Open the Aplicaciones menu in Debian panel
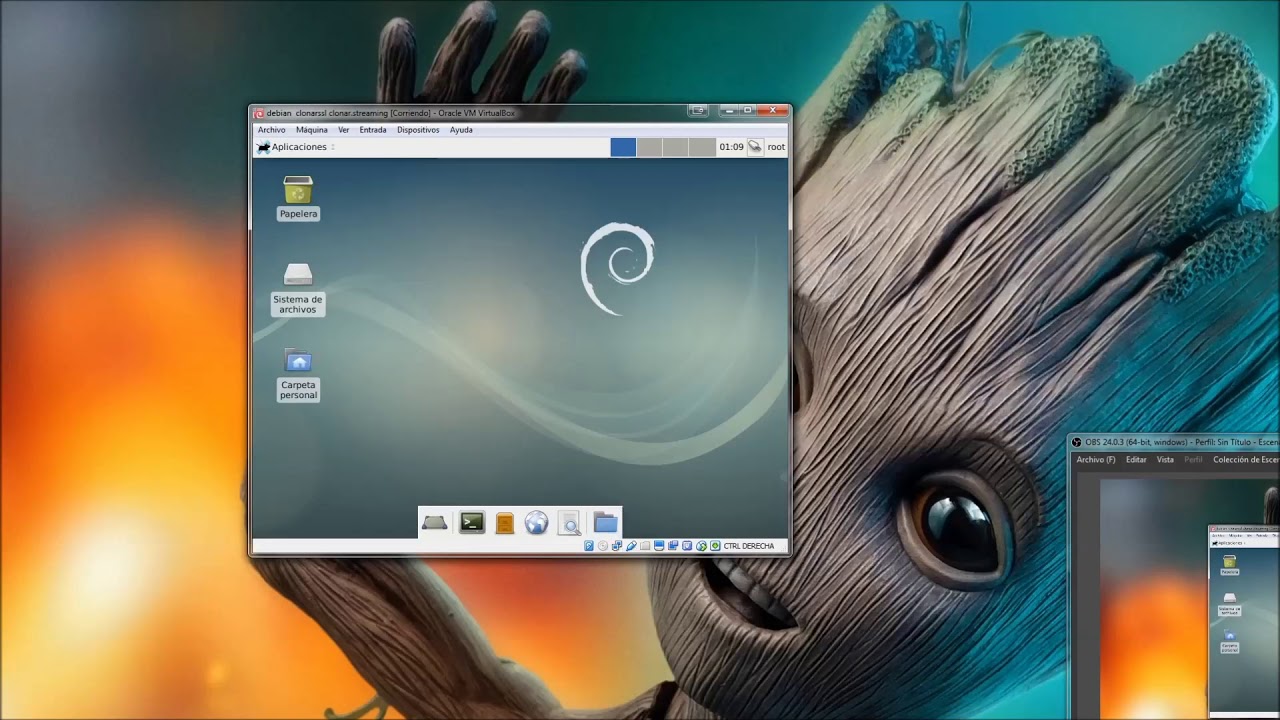This screenshot has width=1280, height=720. click(299, 147)
